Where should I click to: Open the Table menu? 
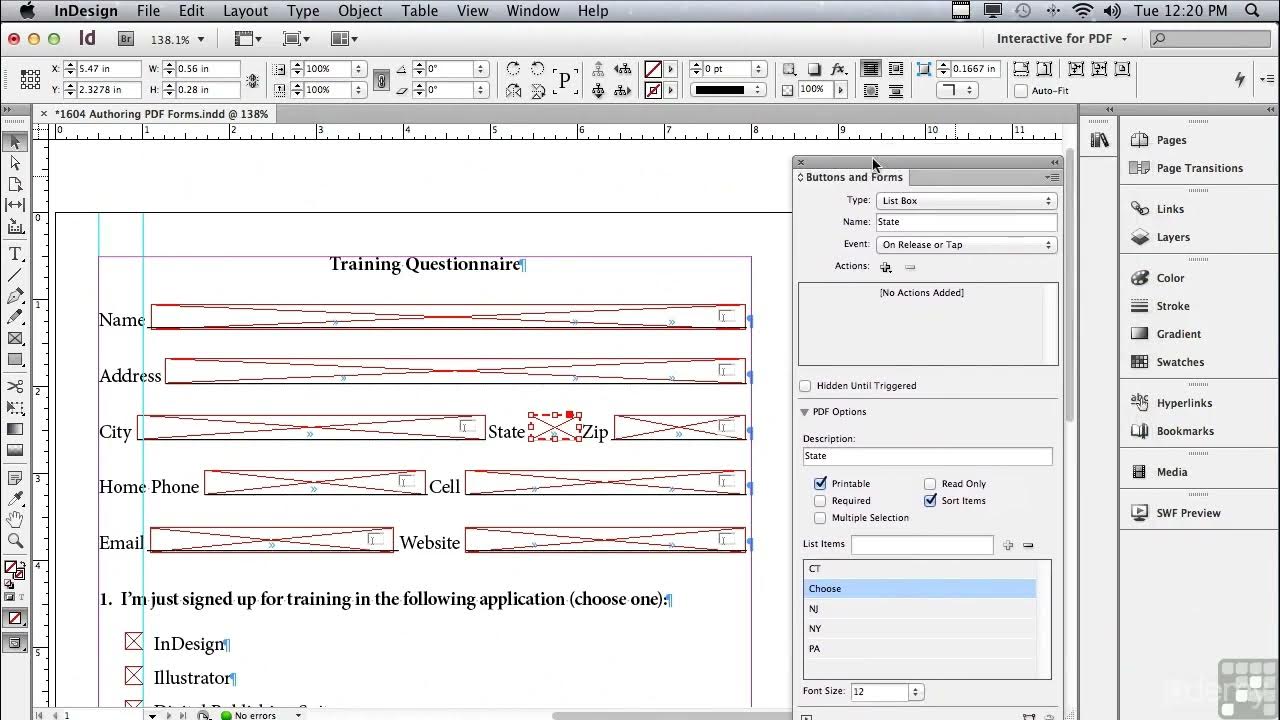[x=420, y=11]
